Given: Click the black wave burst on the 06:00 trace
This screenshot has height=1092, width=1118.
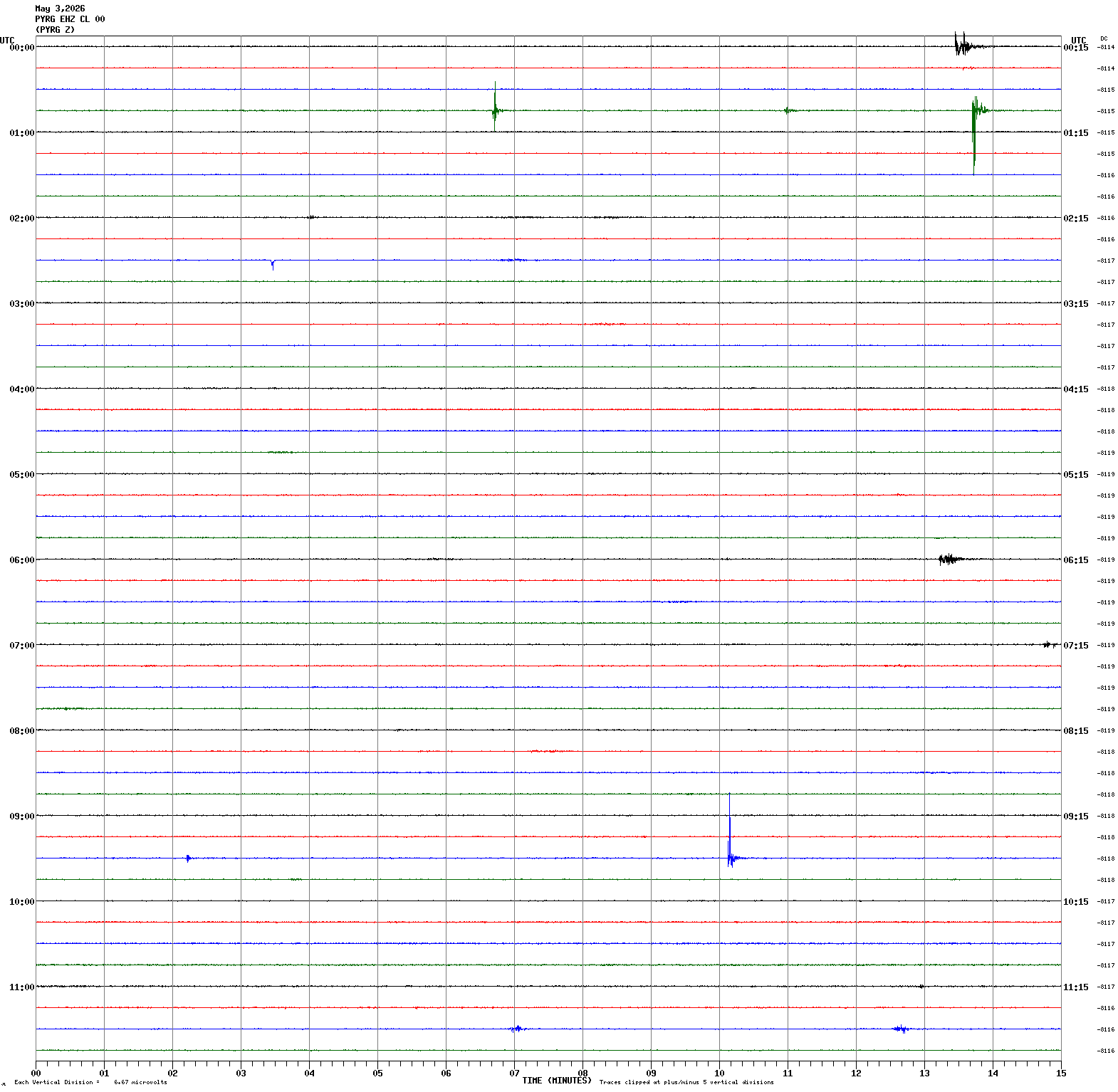Looking at the screenshot, I should click(951, 560).
